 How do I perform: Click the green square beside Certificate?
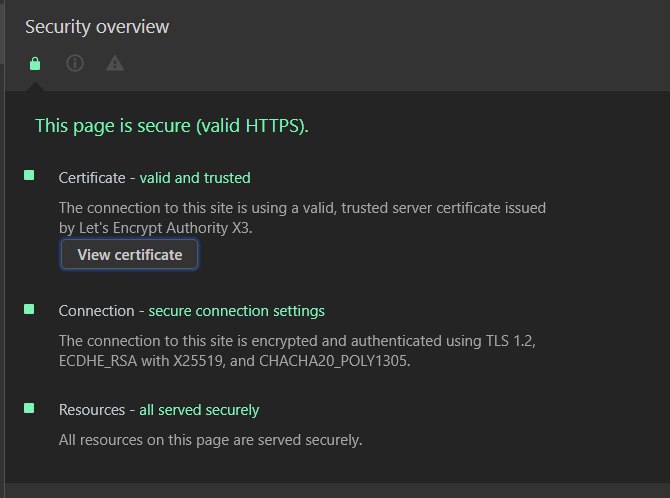click(x=29, y=175)
